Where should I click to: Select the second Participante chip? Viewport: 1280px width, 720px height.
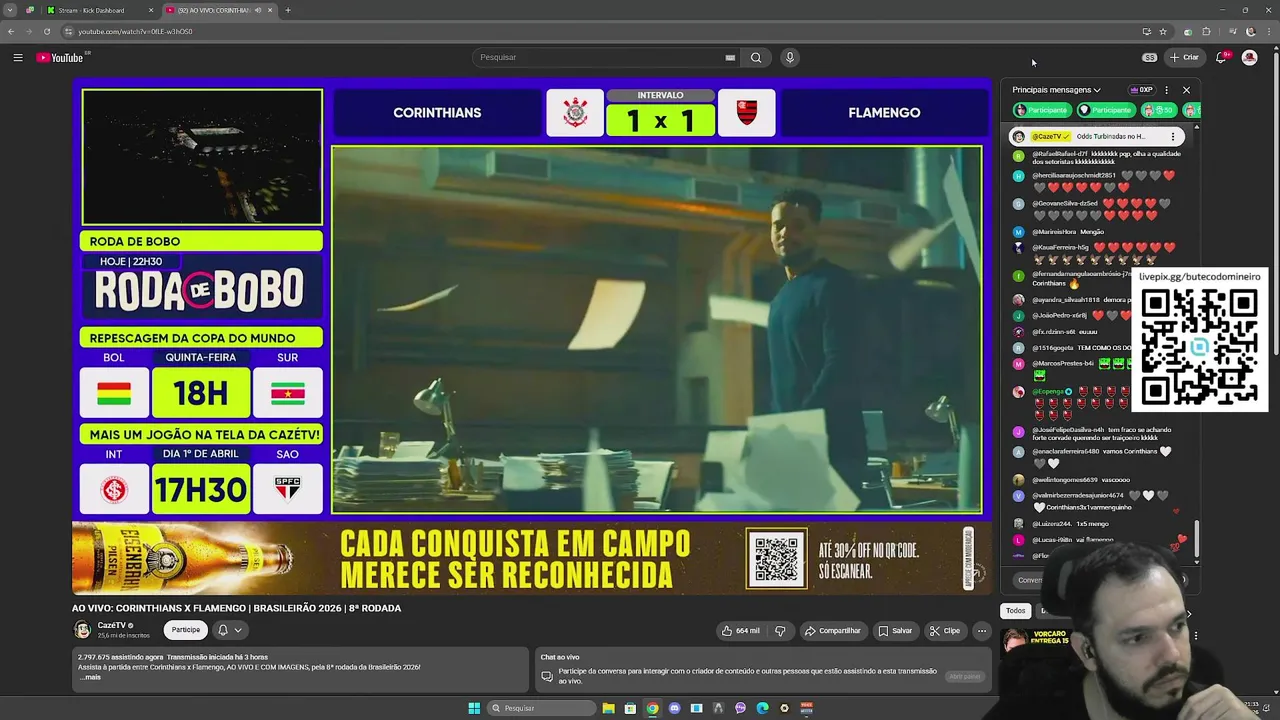tap(1105, 110)
